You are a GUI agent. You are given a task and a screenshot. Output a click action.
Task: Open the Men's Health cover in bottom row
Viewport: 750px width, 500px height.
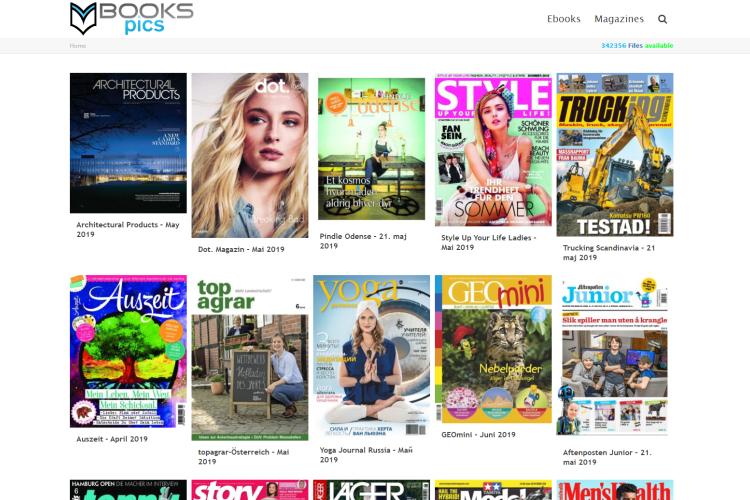[x=615, y=490]
